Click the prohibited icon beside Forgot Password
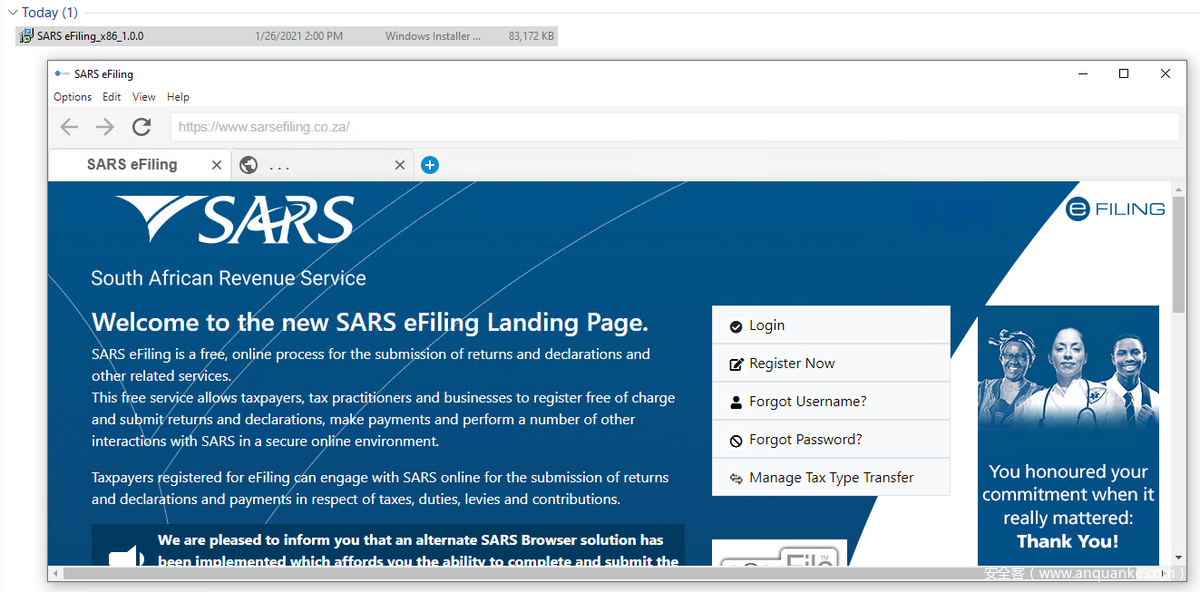The height and width of the screenshot is (592, 1200). coord(736,440)
